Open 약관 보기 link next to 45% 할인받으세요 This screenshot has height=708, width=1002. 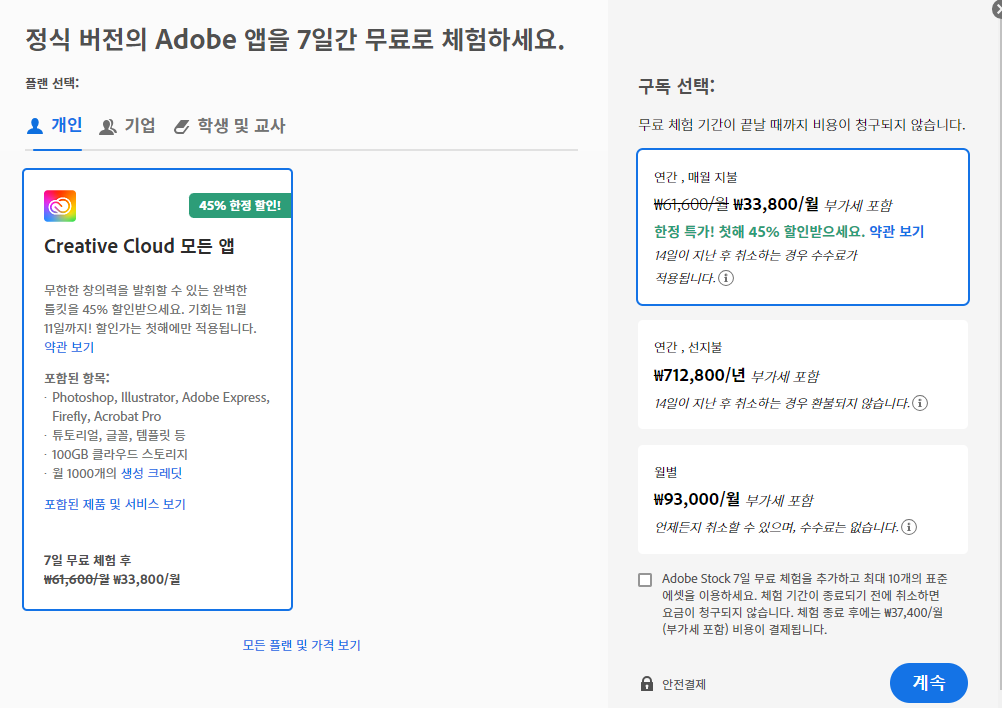[x=897, y=231]
